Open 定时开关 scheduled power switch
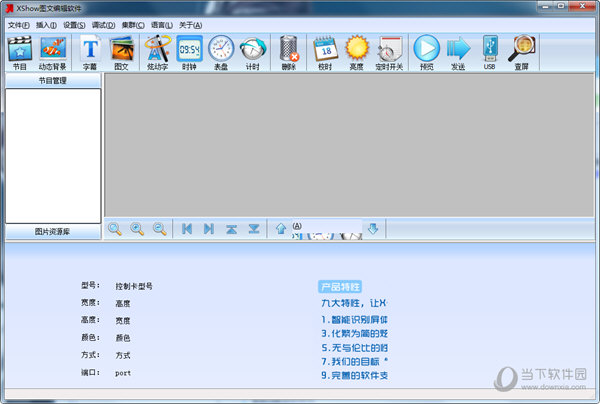Image resolution: width=600 pixels, height=404 pixels. (389, 53)
